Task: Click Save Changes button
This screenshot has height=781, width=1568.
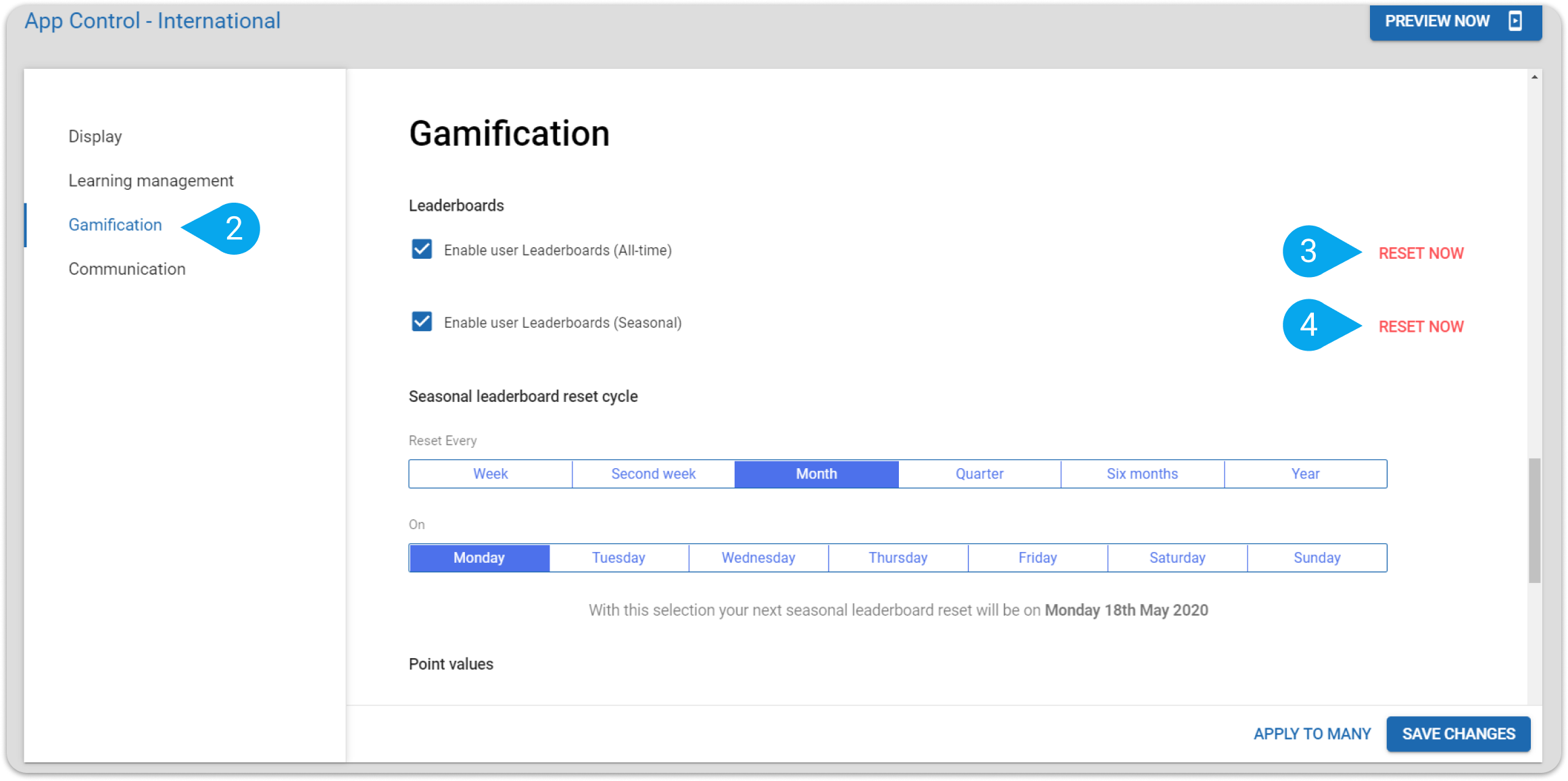Action: pyautogui.click(x=1459, y=734)
